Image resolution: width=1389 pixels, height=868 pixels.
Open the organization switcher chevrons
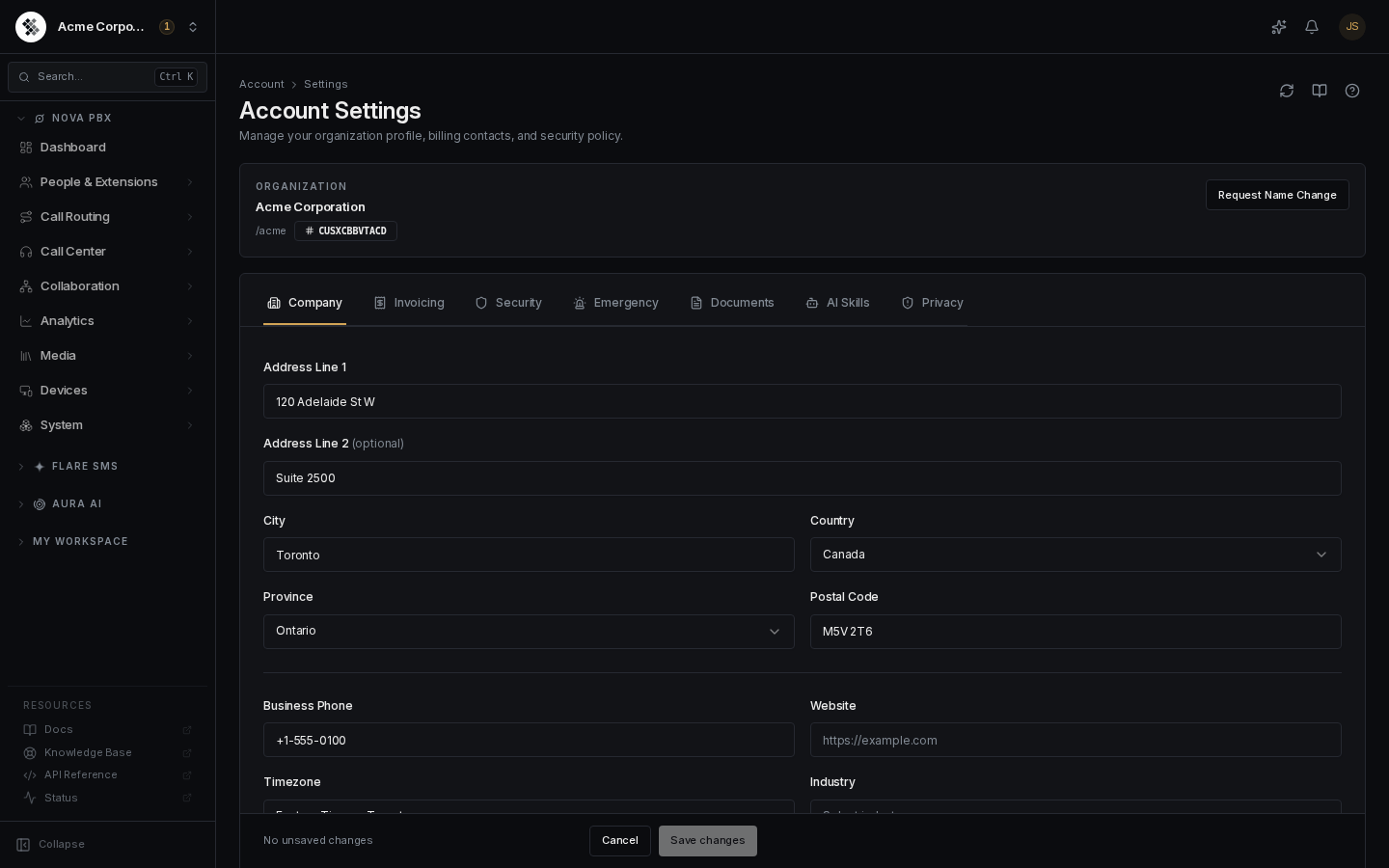[193, 27]
